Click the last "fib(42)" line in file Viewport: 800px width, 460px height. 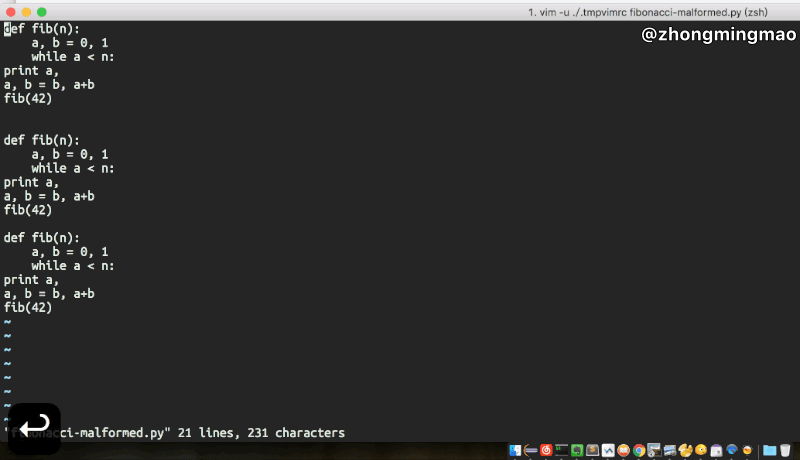point(28,308)
